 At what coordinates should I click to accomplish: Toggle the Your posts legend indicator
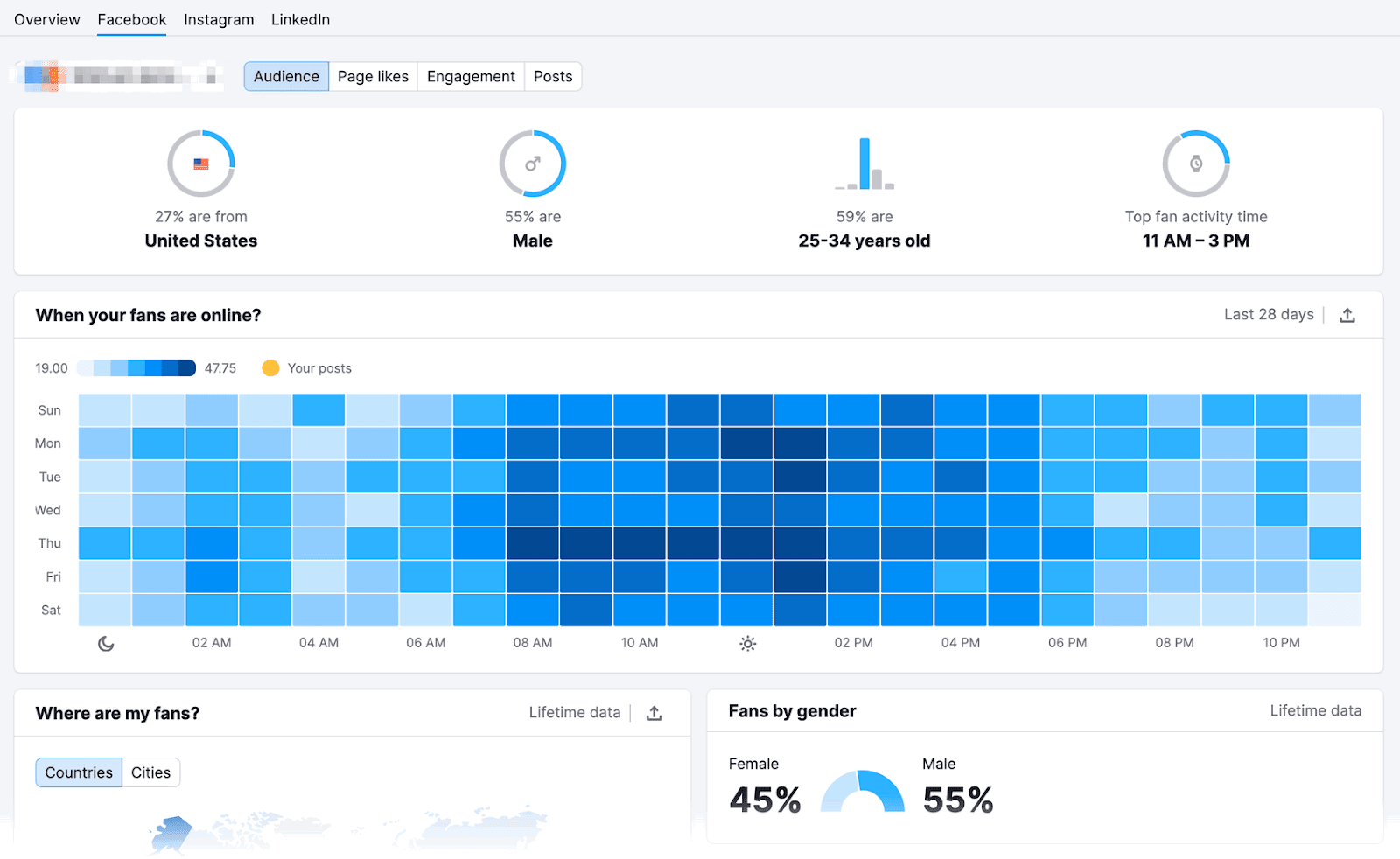click(x=271, y=367)
